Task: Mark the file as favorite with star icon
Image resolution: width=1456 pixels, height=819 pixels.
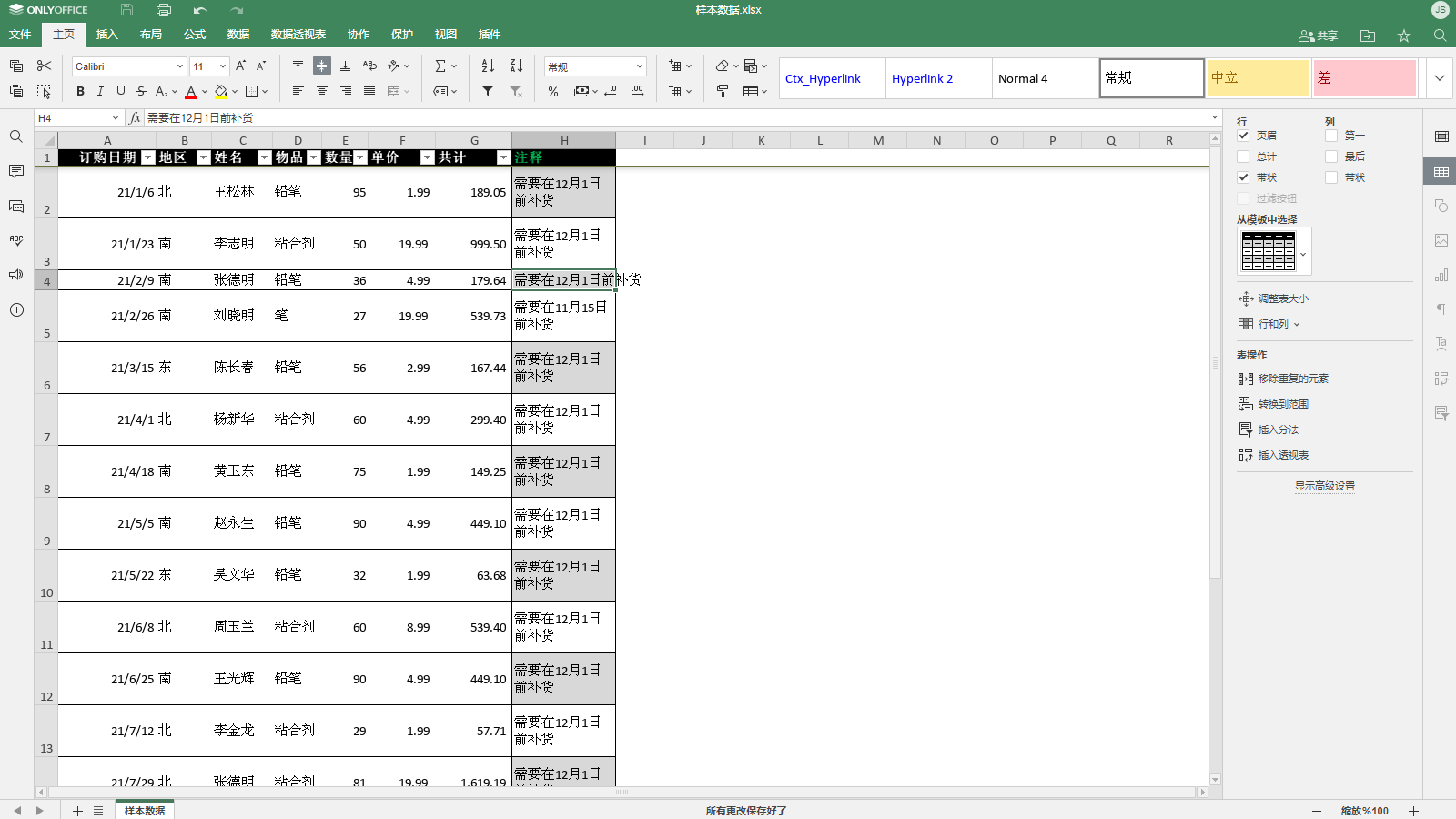Action: [x=1404, y=35]
